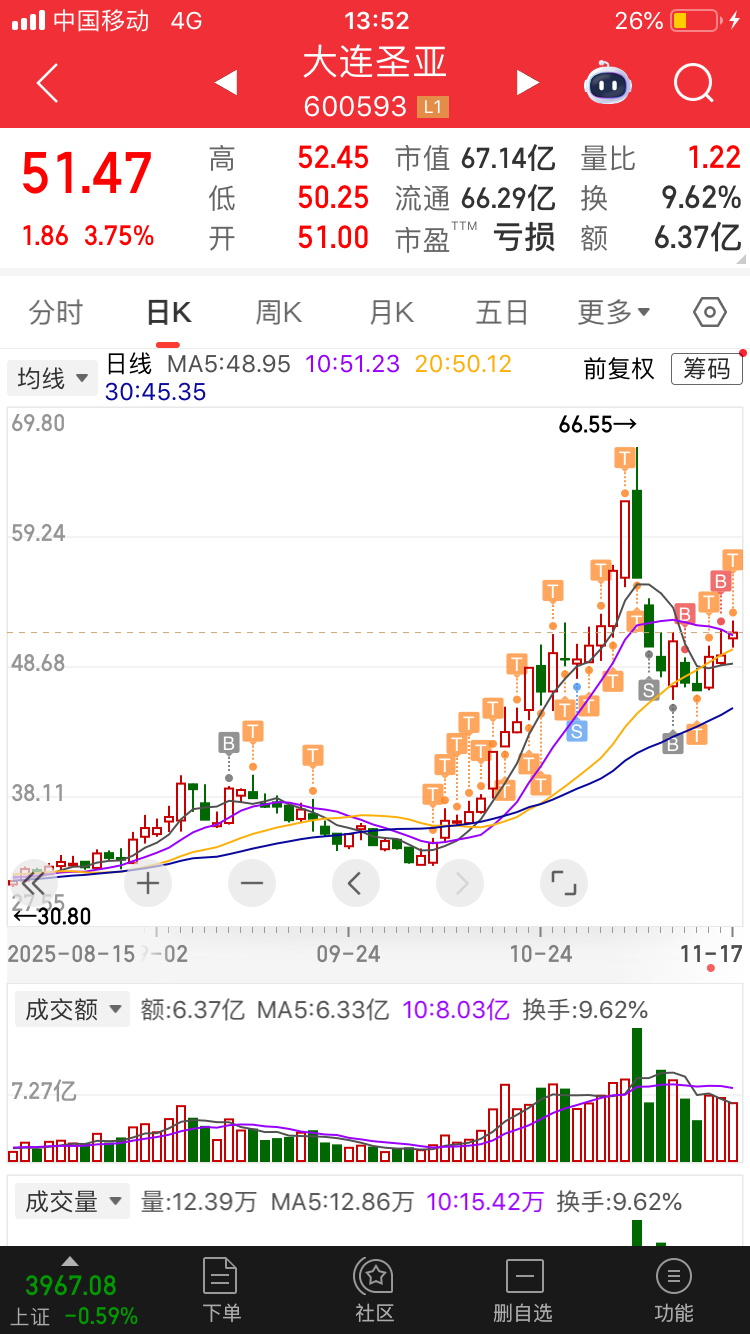Tap circulating value 66.29亿

(508, 198)
